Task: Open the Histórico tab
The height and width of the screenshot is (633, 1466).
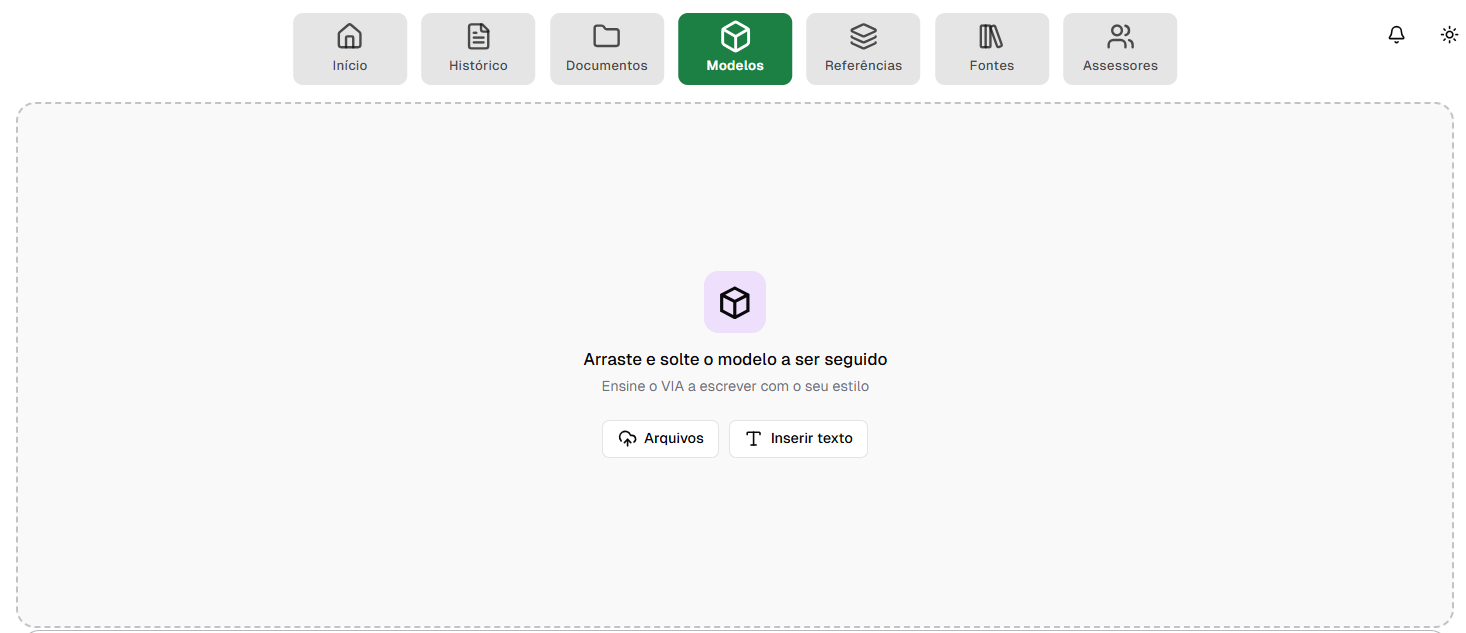Action: (478, 49)
